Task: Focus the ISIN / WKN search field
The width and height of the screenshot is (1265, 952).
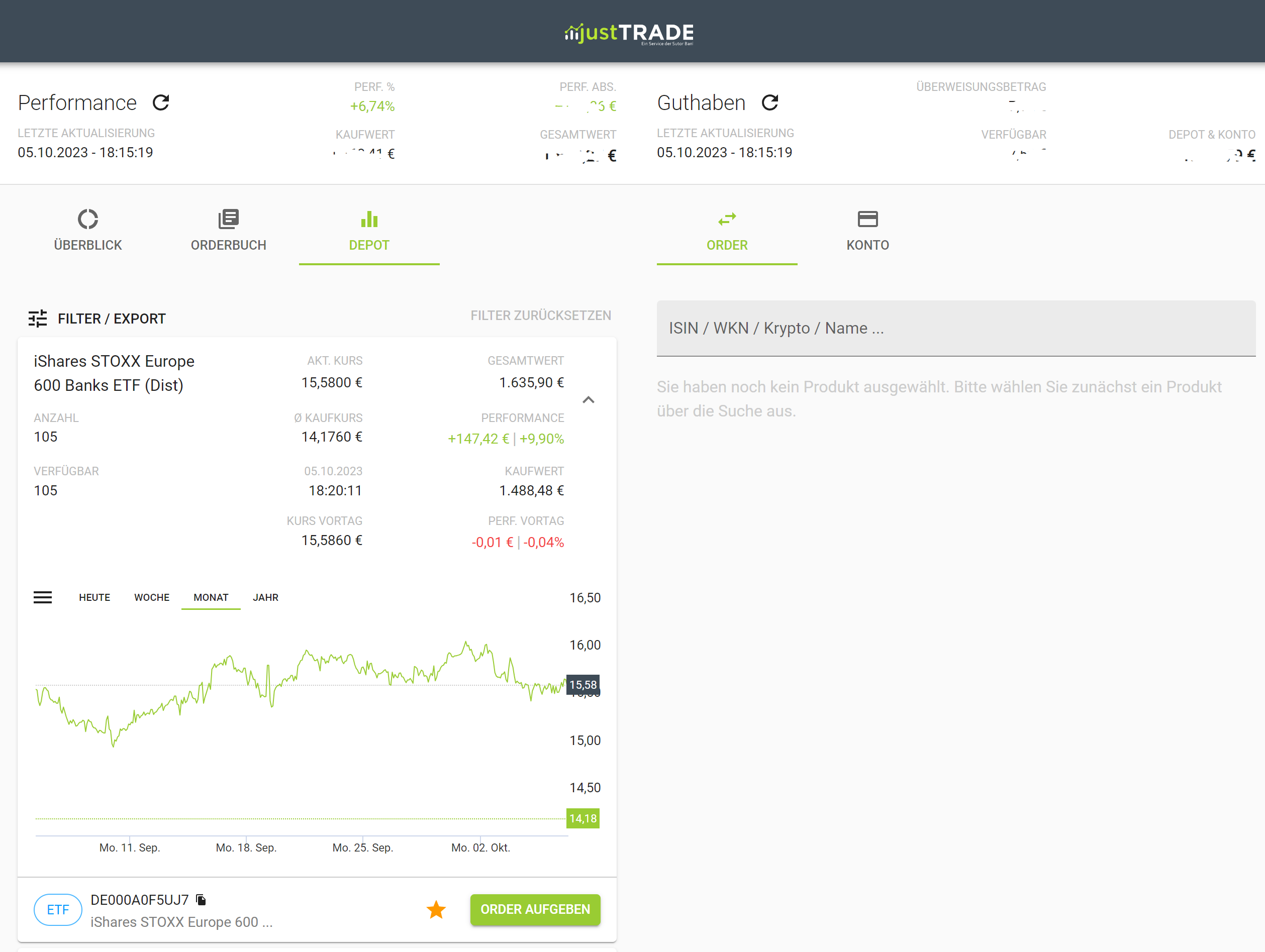Action: 956,328
